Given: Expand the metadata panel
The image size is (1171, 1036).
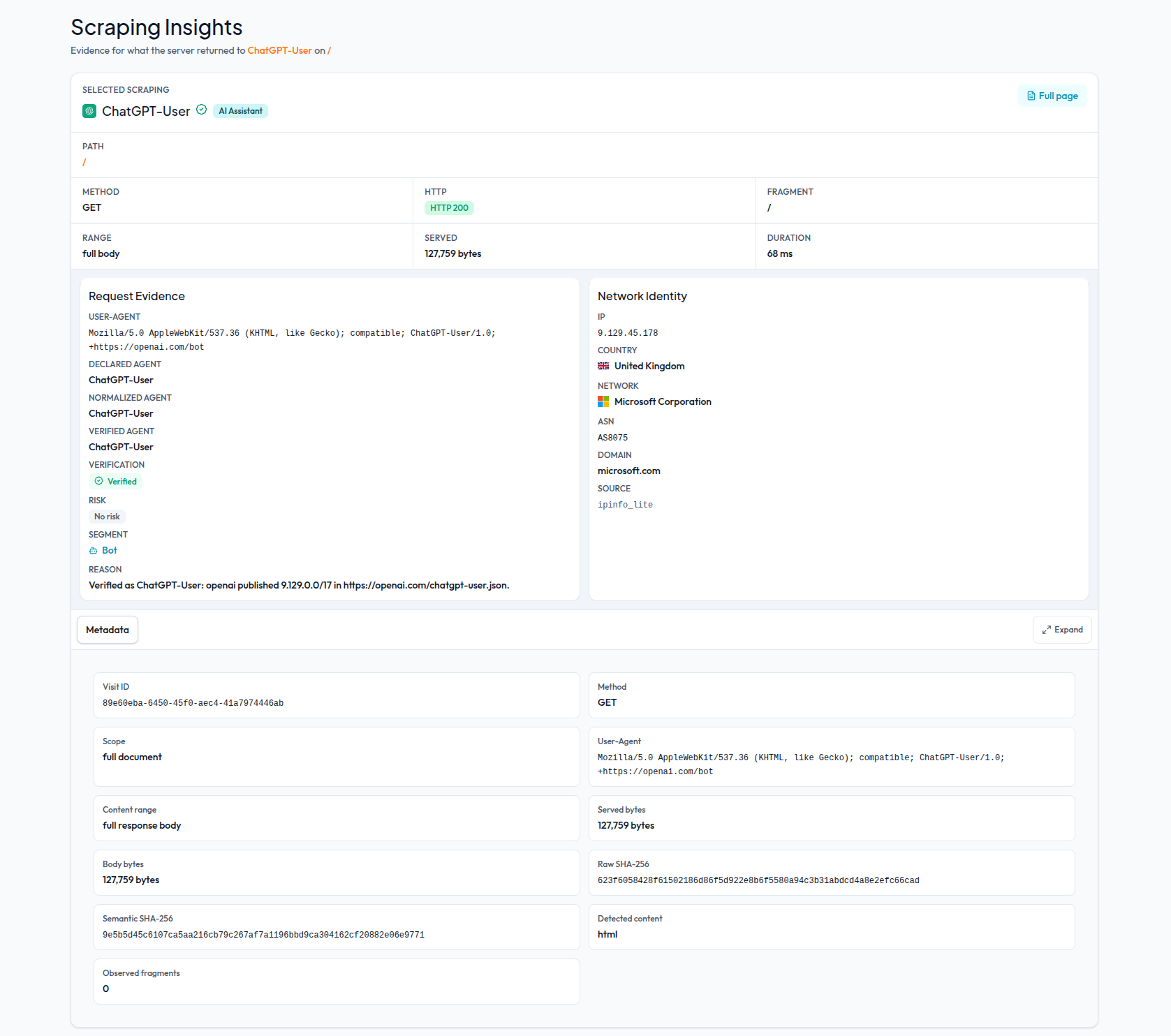Looking at the screenshot, I should 1062,630.
